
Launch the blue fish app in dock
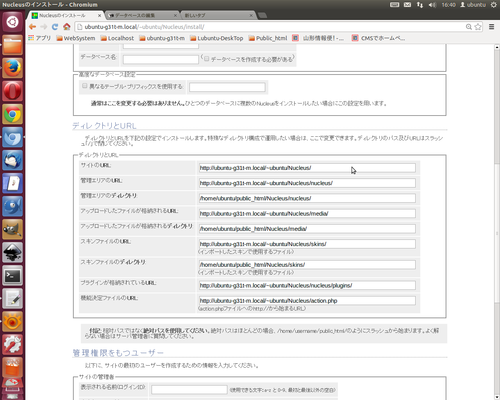pos(12,206)
